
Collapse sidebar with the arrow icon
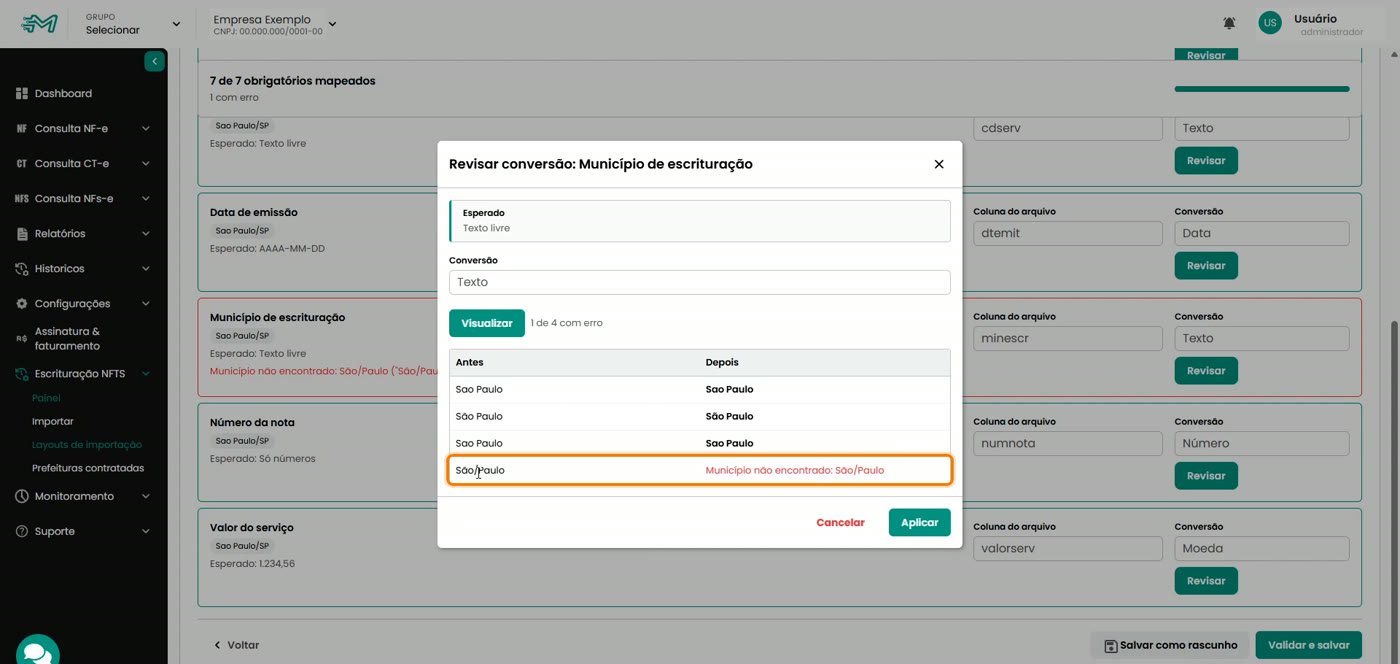154,62
